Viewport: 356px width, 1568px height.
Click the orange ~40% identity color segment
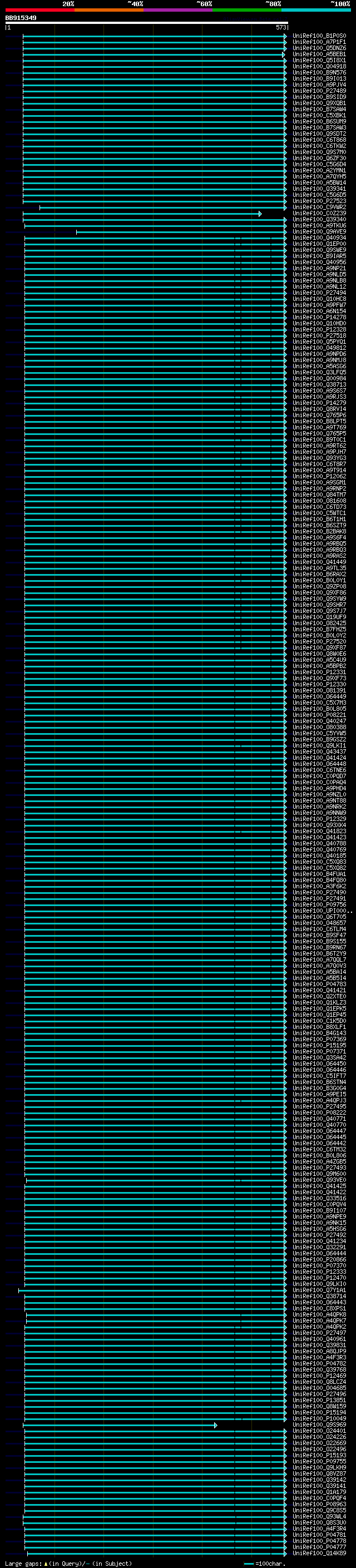tap(109, 10)
